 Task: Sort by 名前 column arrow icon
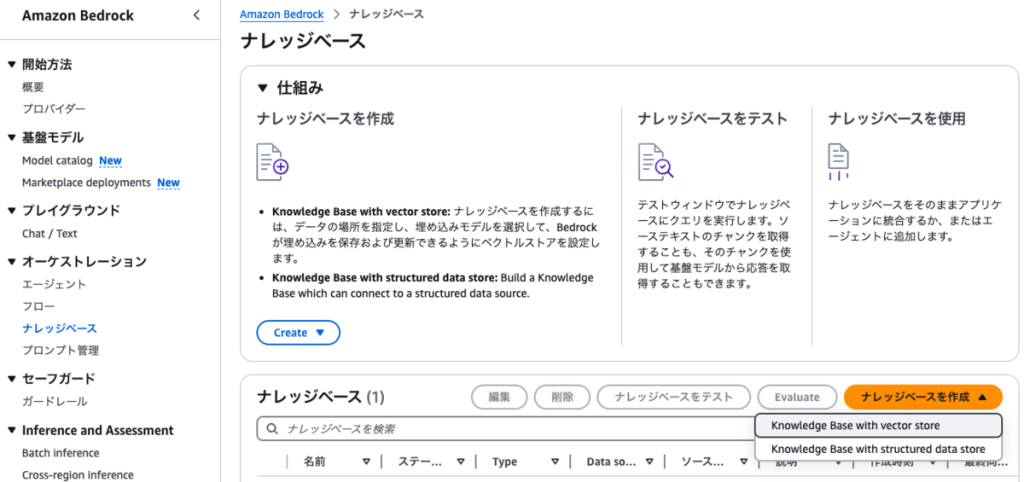(x=367, y=462)
